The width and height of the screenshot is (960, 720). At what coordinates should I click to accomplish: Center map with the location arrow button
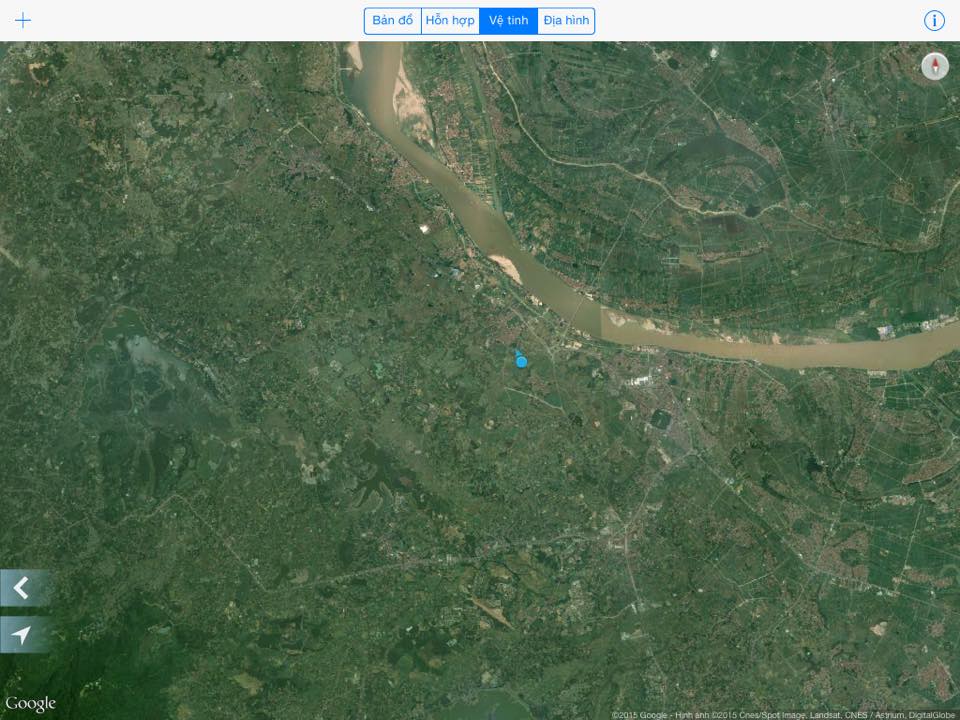24,634
